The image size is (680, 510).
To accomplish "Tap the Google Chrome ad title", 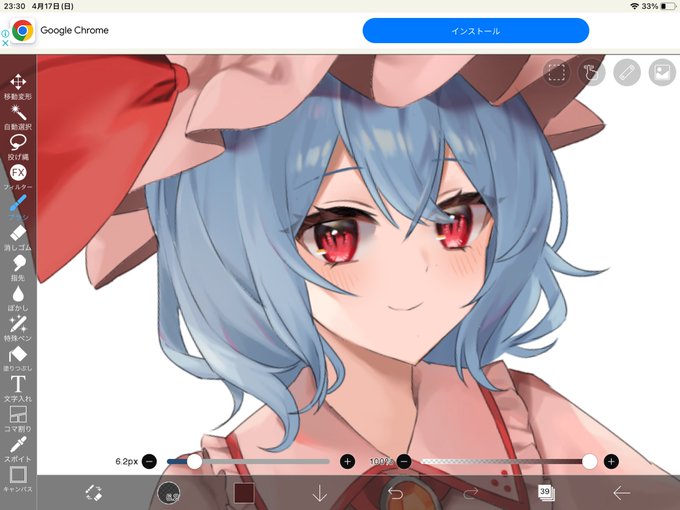I will tap(75, 30).
